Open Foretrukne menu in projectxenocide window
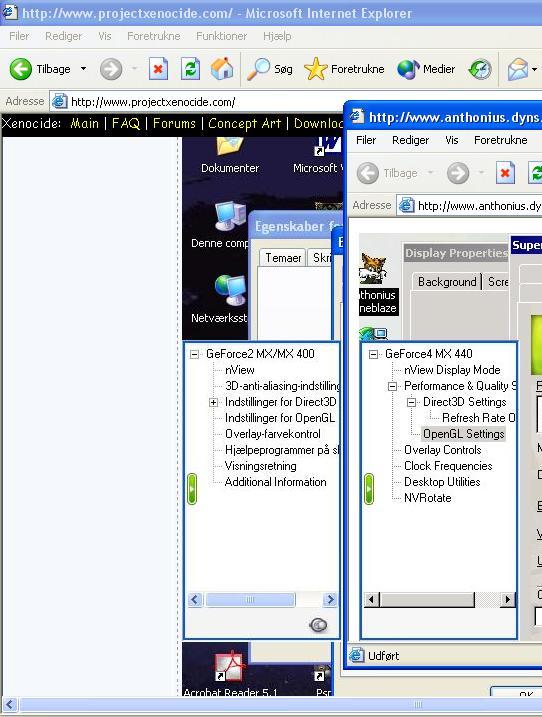Screen dimensions: 542x717 [x=154, y=36]
